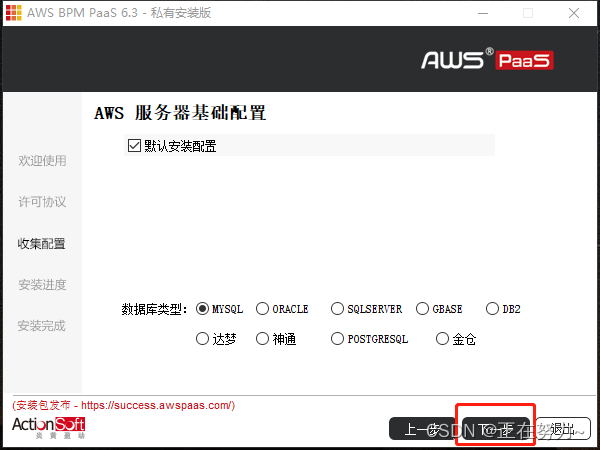Click the 数据库类型 label
Screen dimensions: 600x450
[154, 309]
